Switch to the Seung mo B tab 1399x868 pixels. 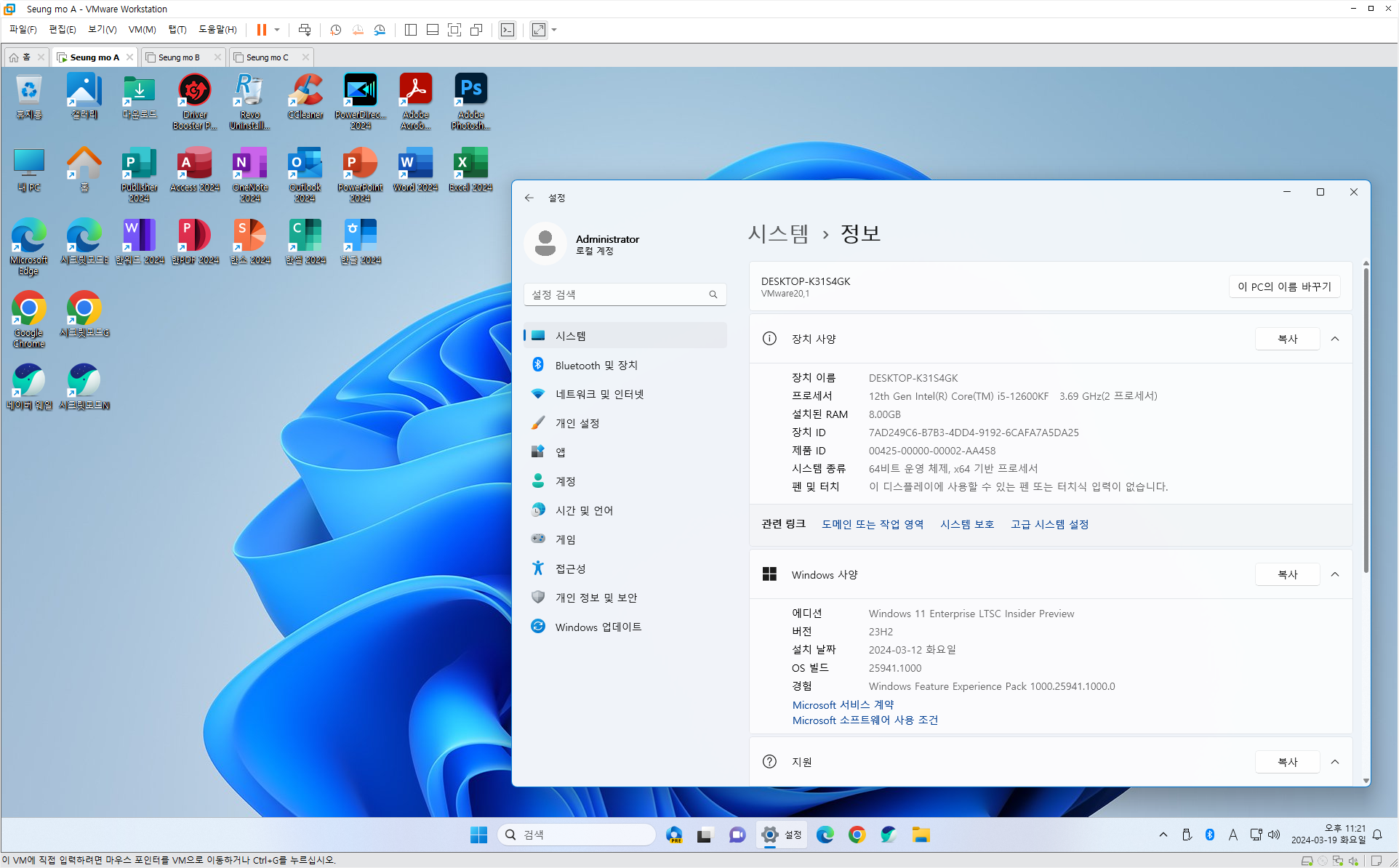click(179, 57)
